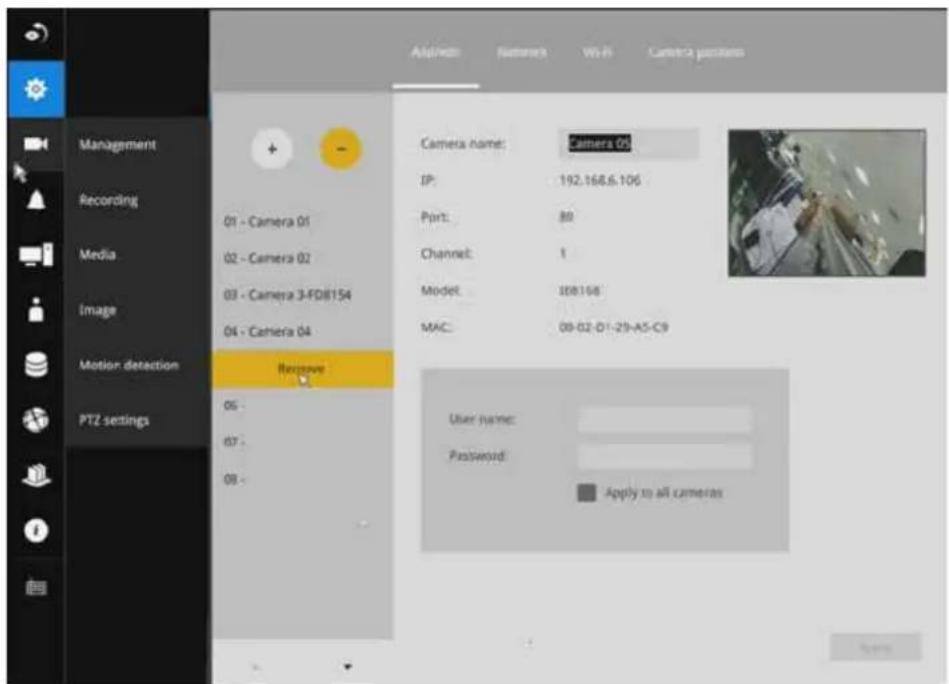Viewport: 949px width, 684px height.
Task: Click the yellow Remove button row
Action: pos(303,369)
